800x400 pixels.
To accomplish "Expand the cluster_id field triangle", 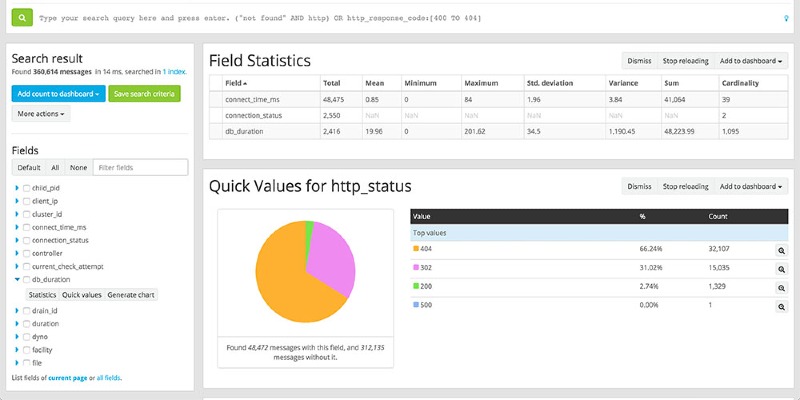I will click(16, 214).
